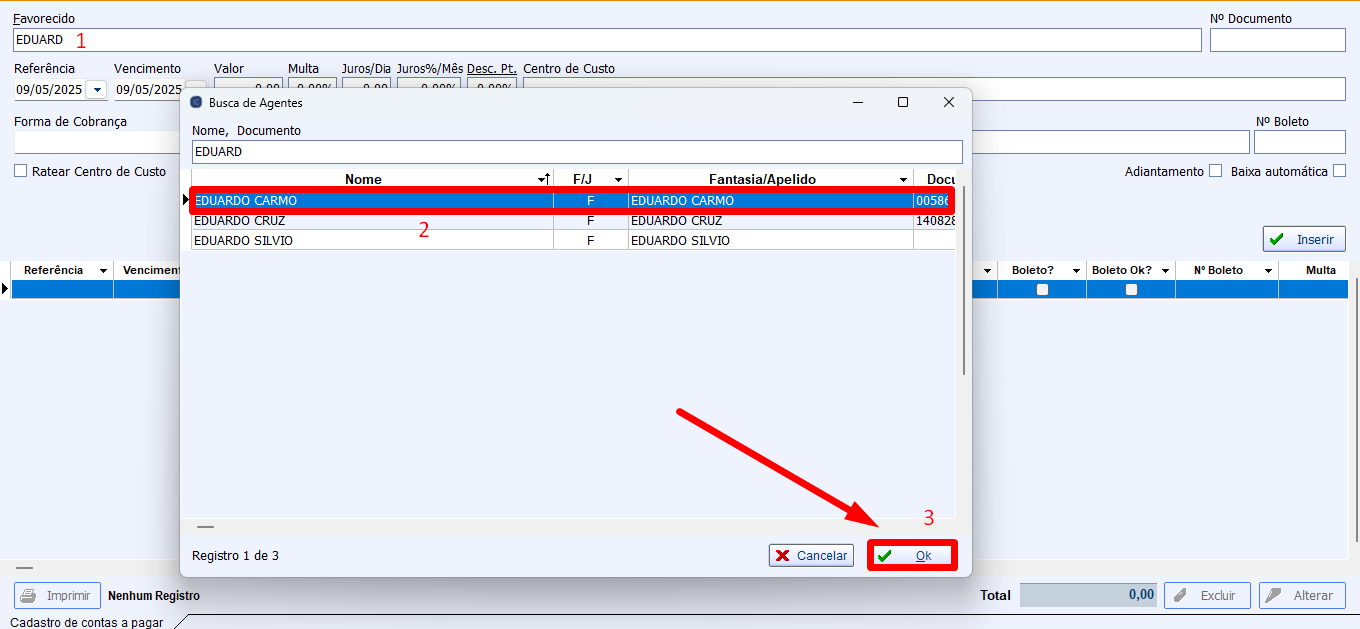This screenshot has width=1360, height=629.
Task: Click the Busca de Agentes window icon
Action: tap(196, 102)
